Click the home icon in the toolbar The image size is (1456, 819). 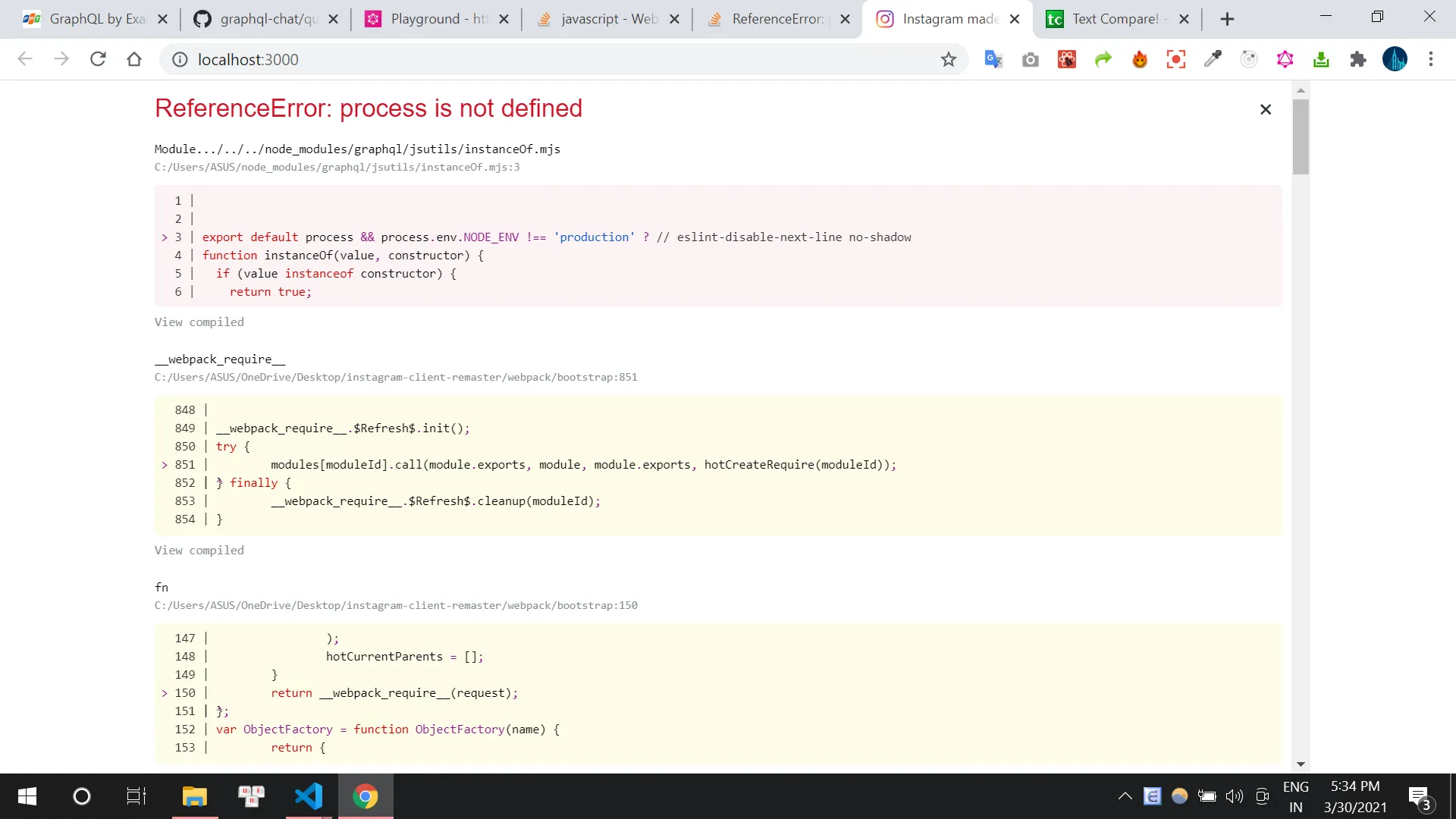coord(134,59)
